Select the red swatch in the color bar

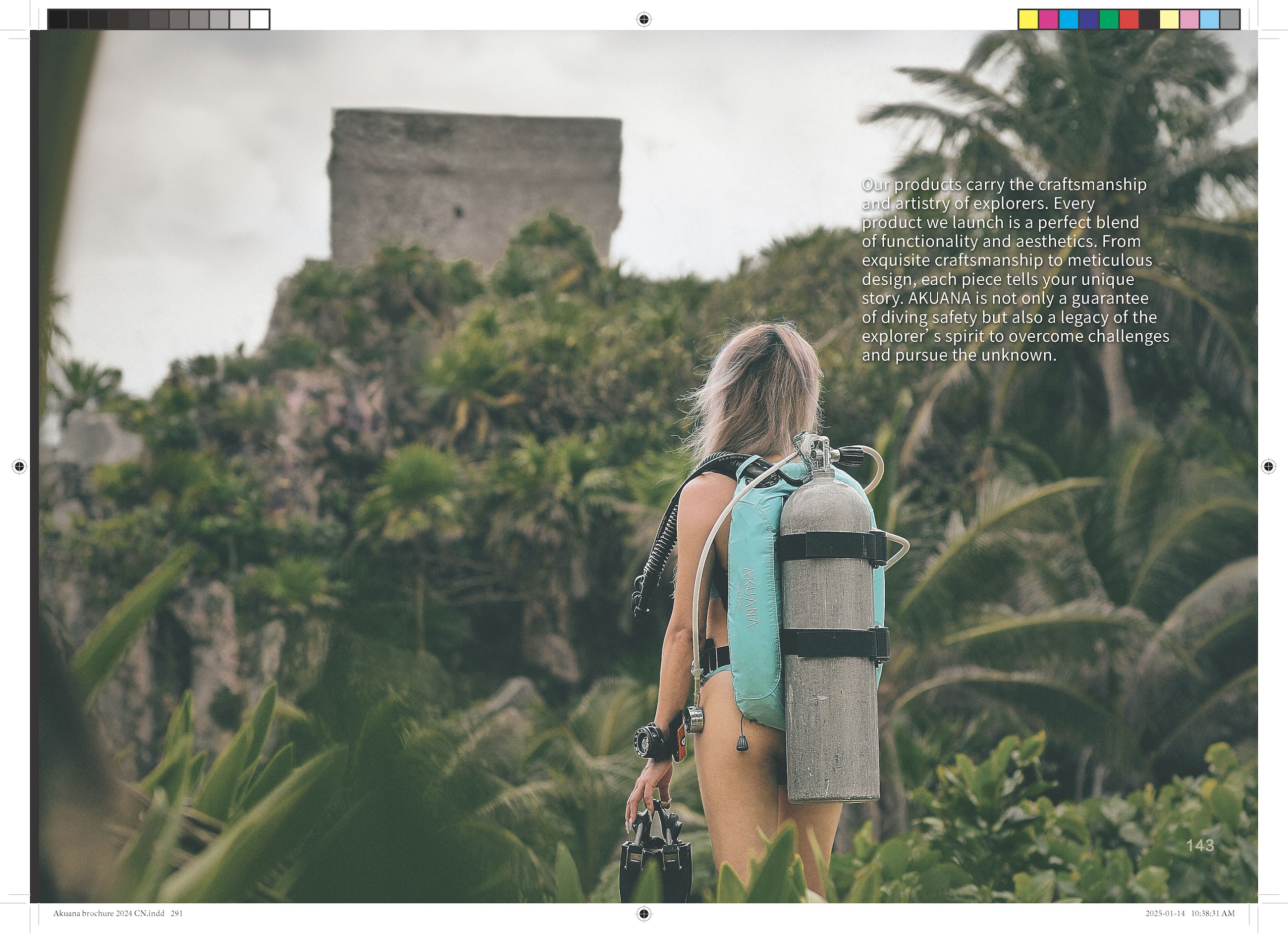coord(1129,19)
